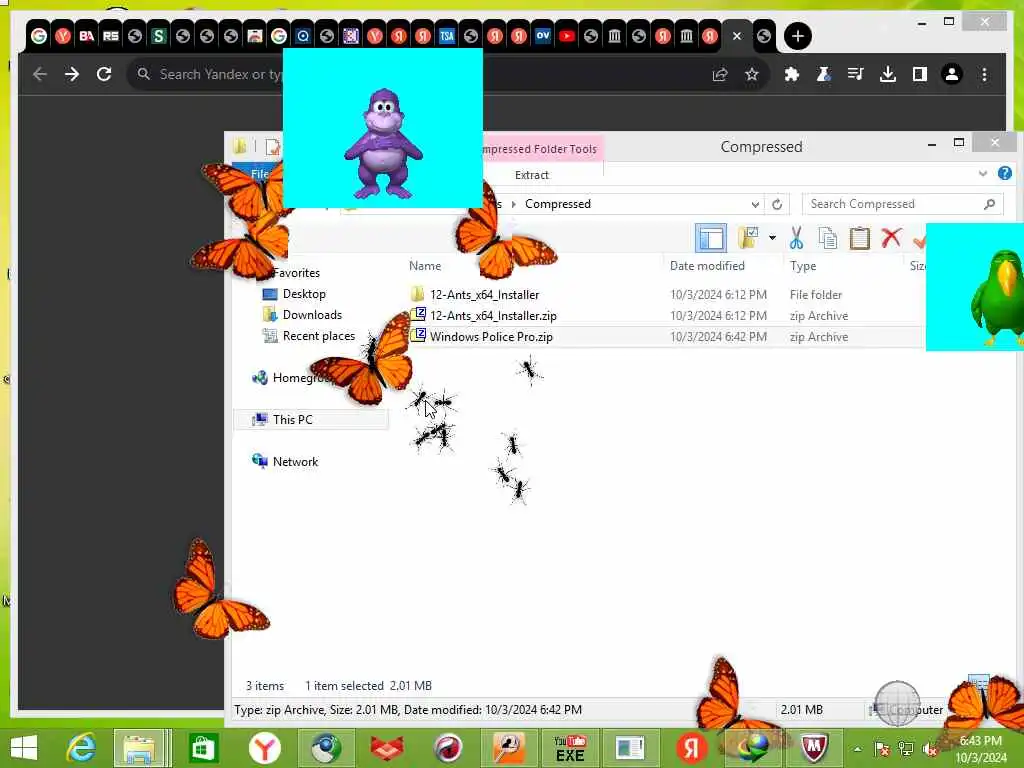Select the Windows Police Pro.zip file

pyautogui.click(x=491, y=337)
